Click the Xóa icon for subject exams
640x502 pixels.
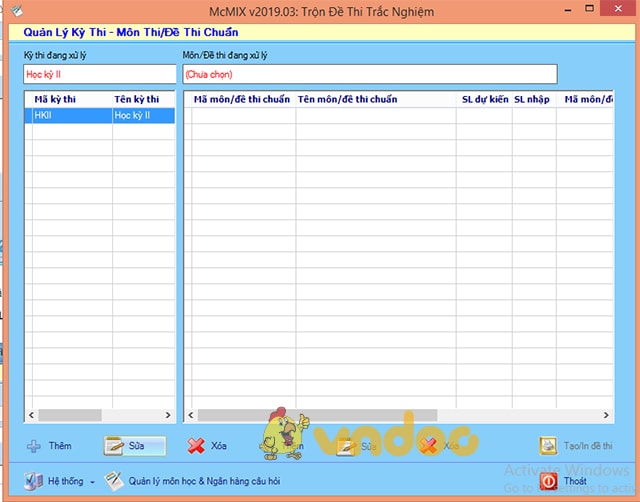429,446
